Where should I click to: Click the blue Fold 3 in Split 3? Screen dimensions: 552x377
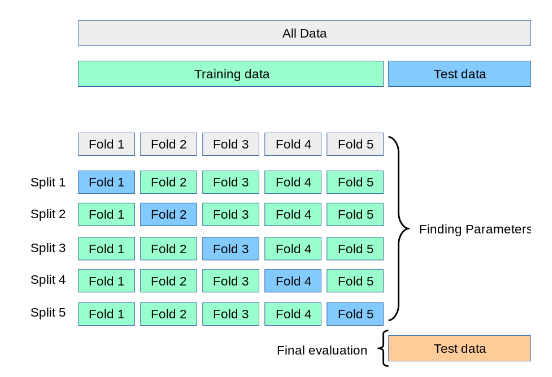(231, 249)
